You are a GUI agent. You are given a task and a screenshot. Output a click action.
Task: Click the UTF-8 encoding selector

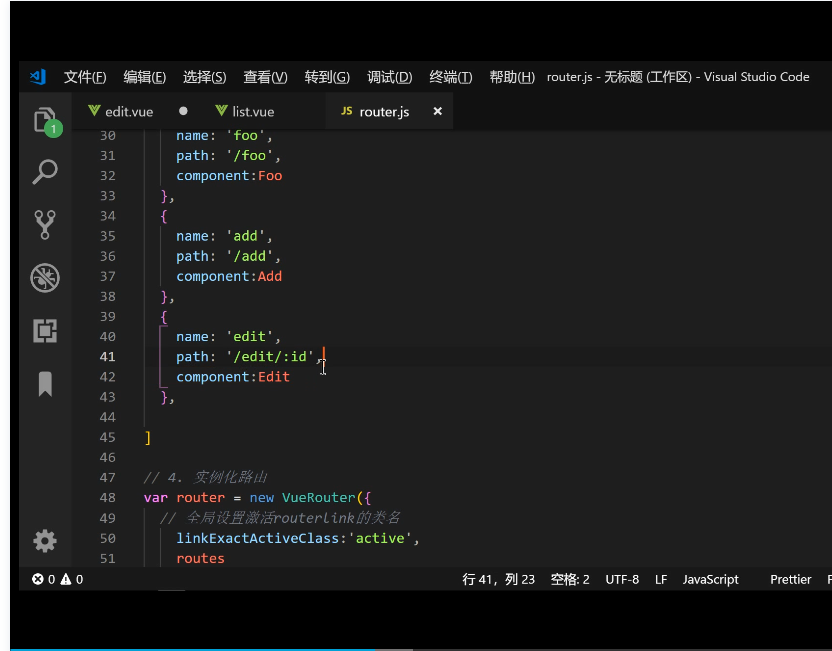pos(622,579)
